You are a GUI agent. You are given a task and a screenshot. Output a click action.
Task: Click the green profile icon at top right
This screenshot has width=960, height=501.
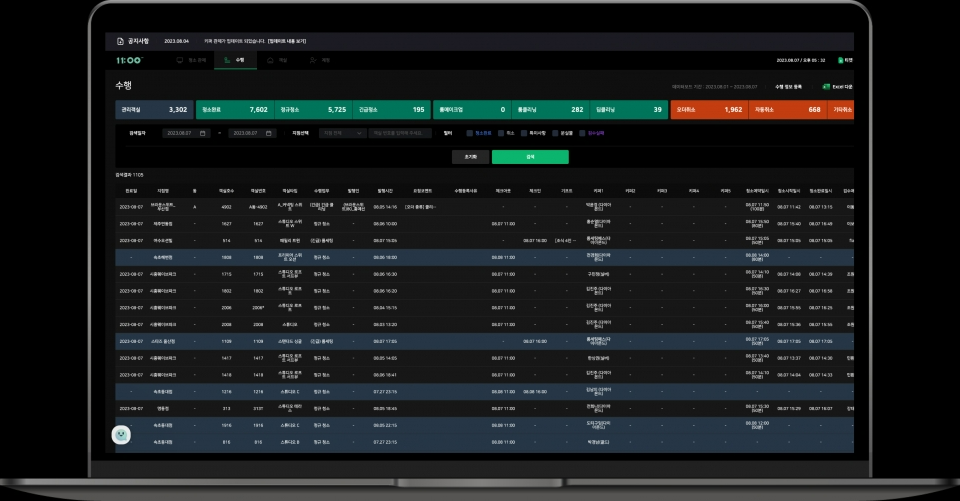coord(841,61)
